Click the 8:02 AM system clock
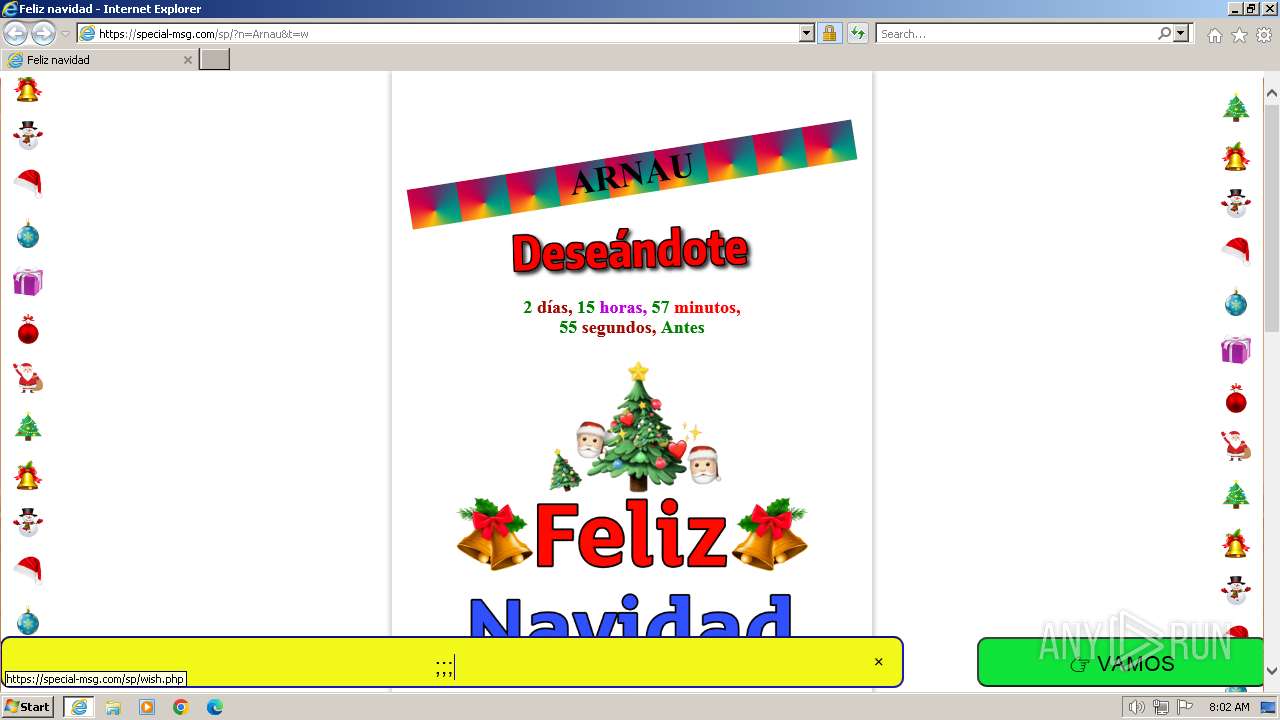Viewport: 1280px width, 720px height. click(x=1229, y=707)
